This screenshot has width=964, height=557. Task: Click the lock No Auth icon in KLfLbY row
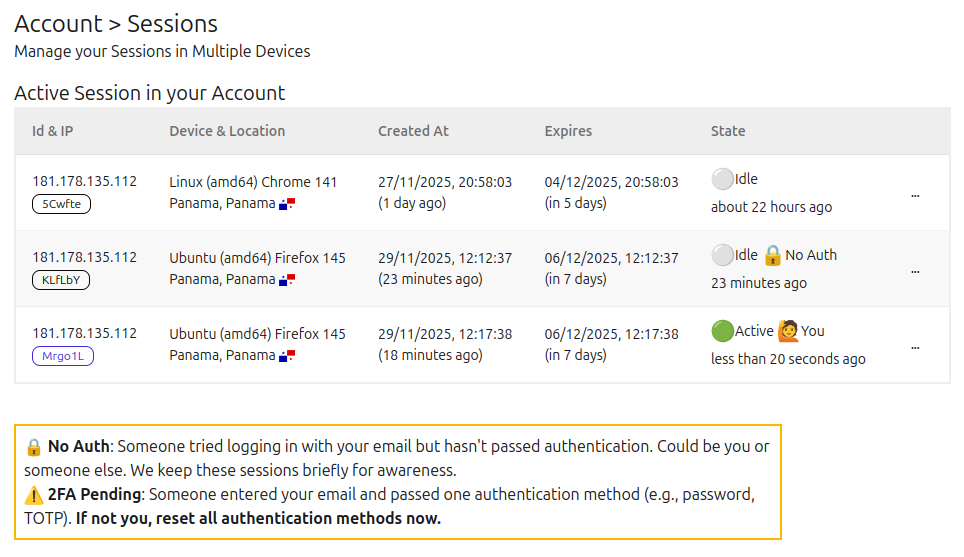click(772, 255)
